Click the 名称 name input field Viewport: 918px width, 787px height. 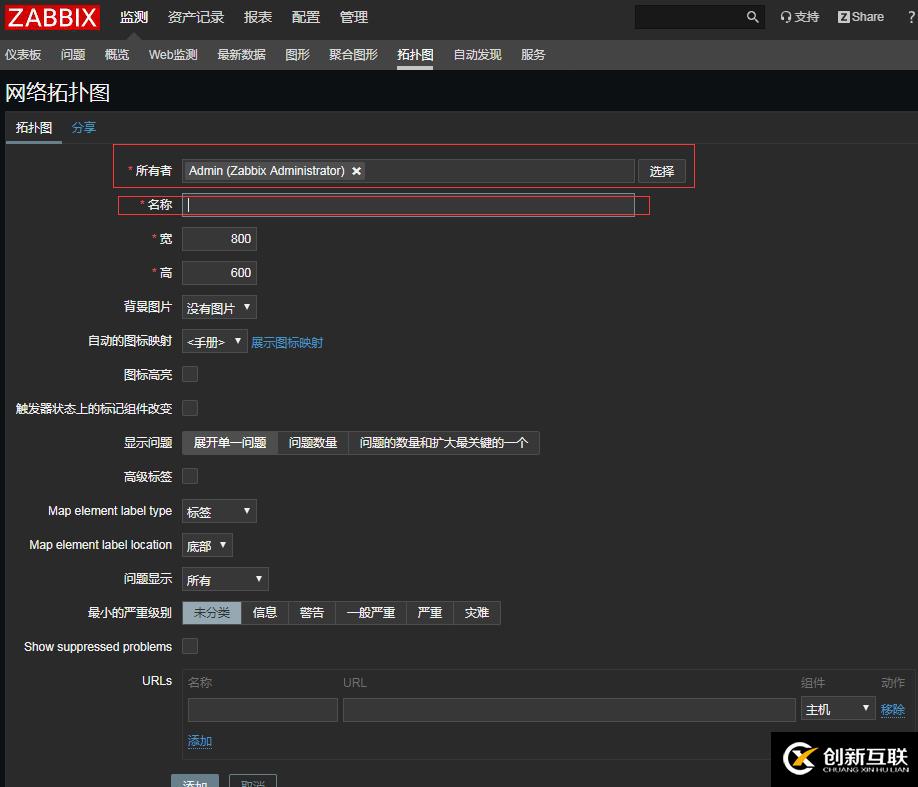(408, 205)
